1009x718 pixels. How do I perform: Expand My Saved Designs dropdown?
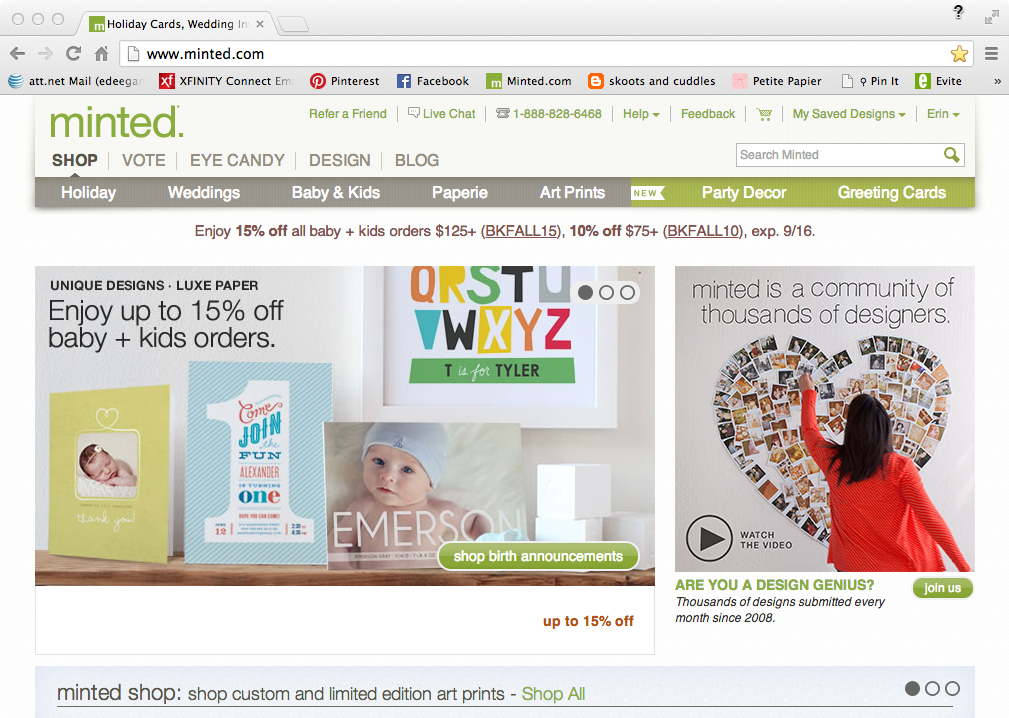pyautogui.click(x=849, y=114)
